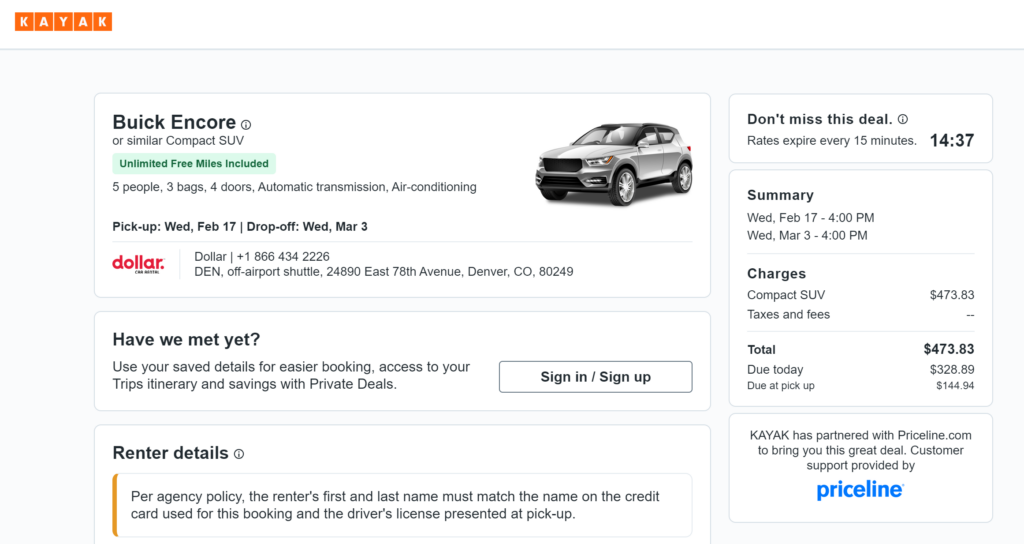Click the agency policy notice text
This screenshot has width=1024, height=544.
[395, 505]
